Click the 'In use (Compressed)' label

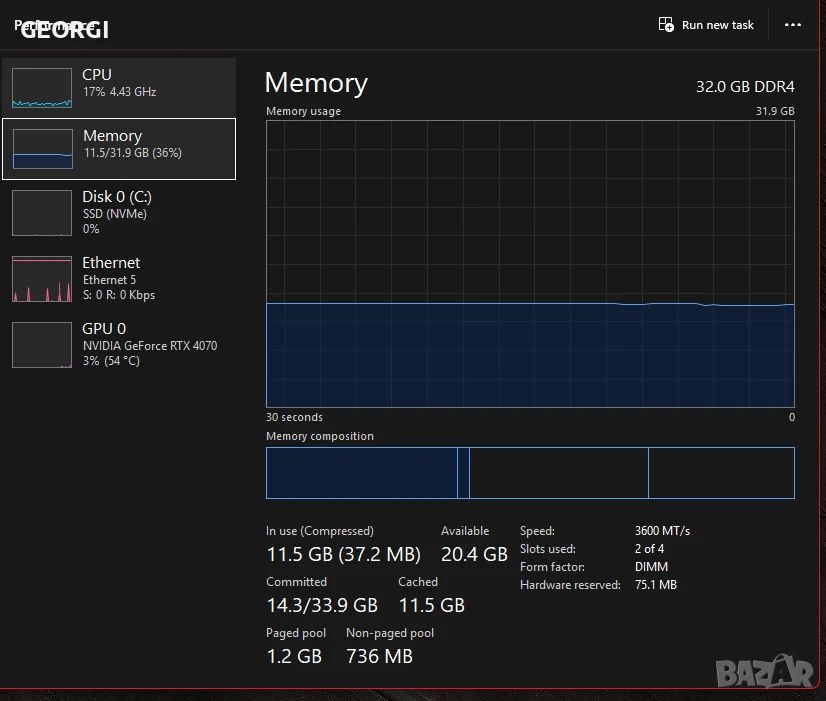[320, 531]
